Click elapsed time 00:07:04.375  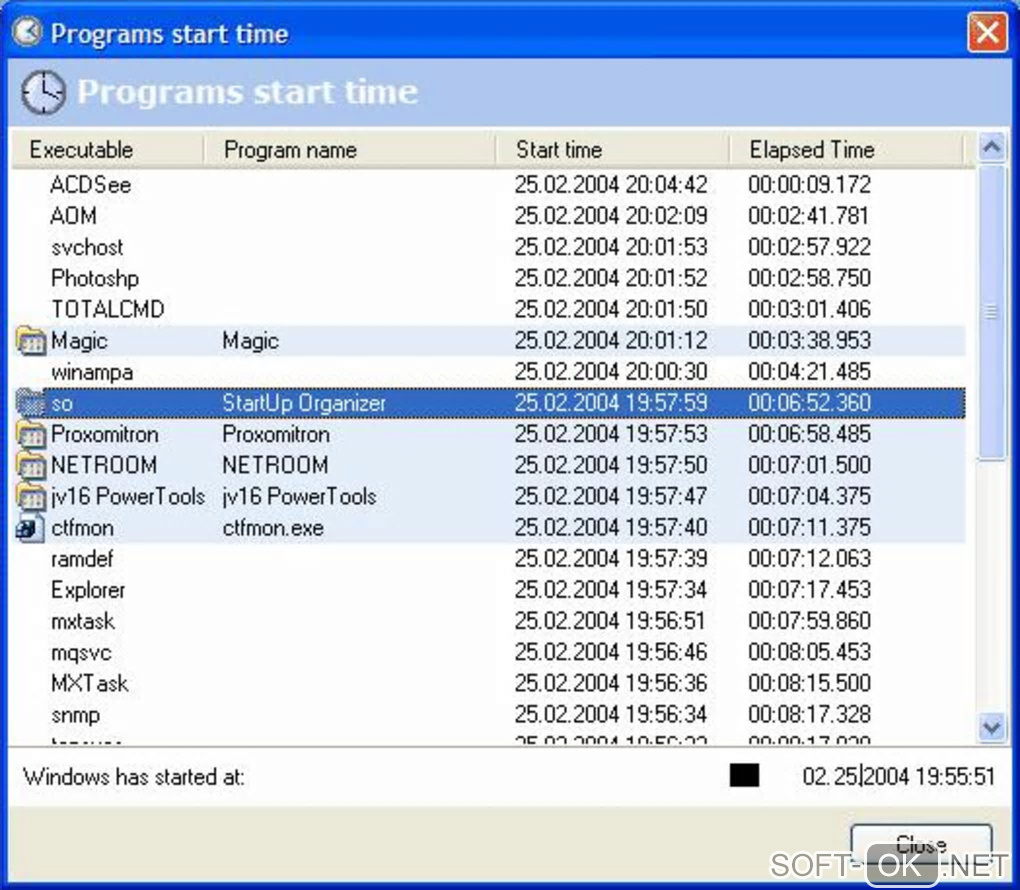click(x=809, y=497)
